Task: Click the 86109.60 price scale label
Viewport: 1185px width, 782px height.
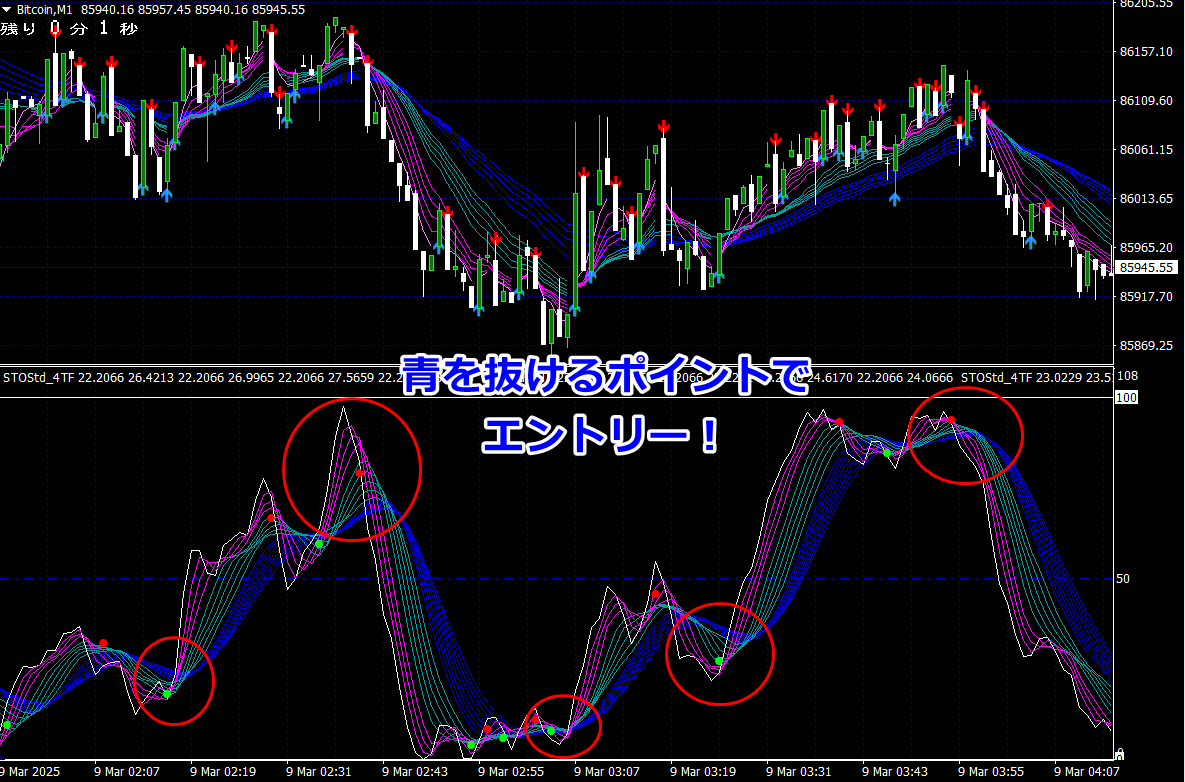Action: pos(1146,100)
